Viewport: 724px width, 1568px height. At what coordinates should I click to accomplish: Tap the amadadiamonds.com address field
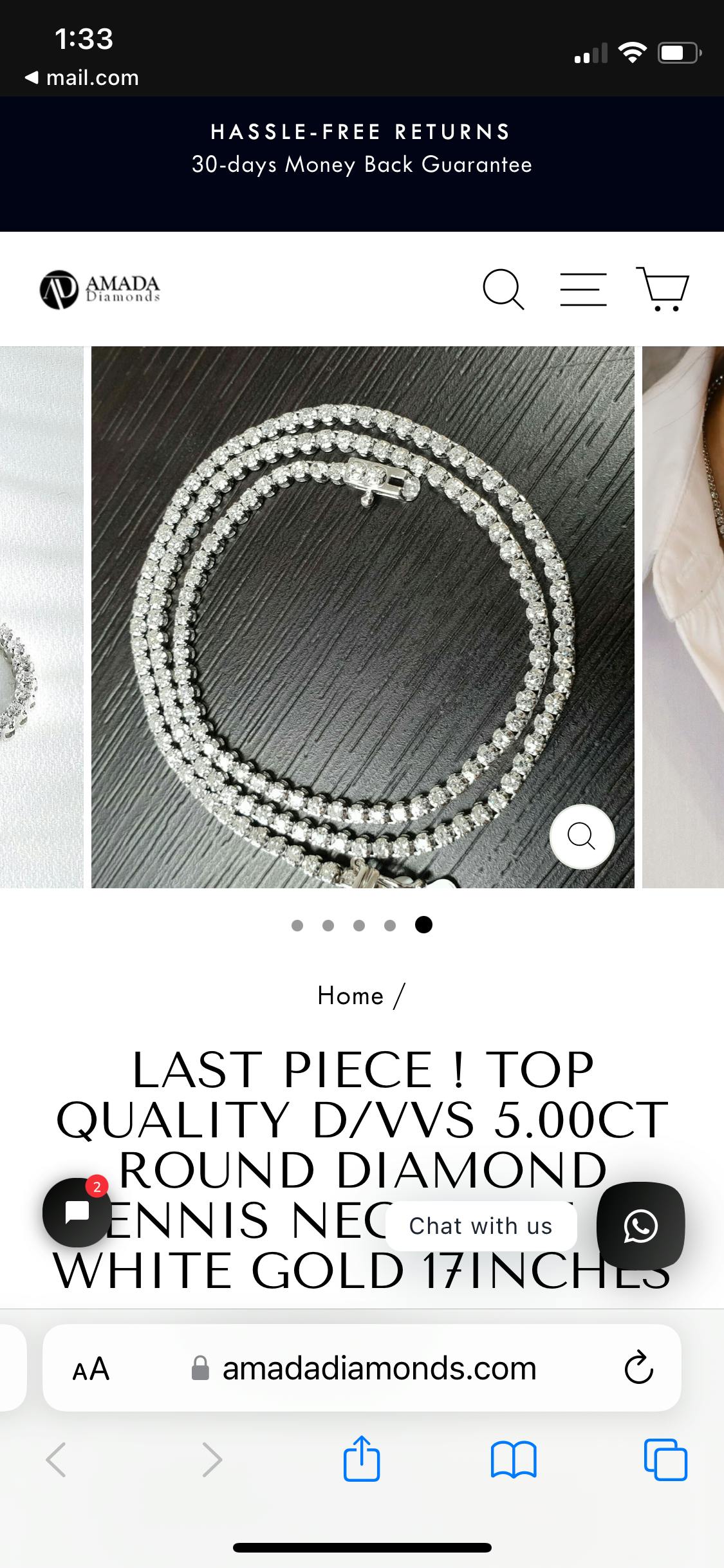tap(362, 1368)
